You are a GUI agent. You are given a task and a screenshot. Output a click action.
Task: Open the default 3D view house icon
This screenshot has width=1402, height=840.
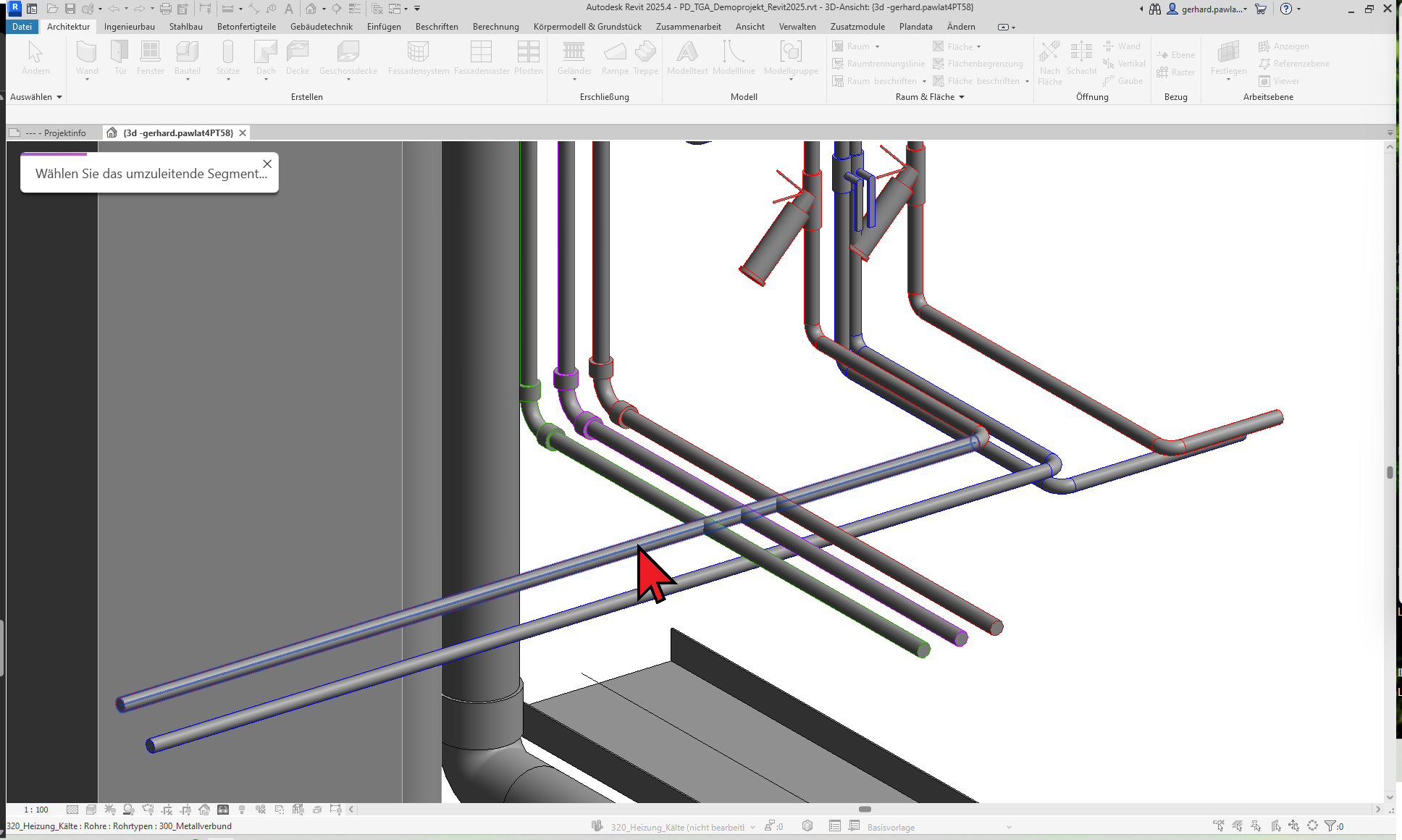coord(311,9)
